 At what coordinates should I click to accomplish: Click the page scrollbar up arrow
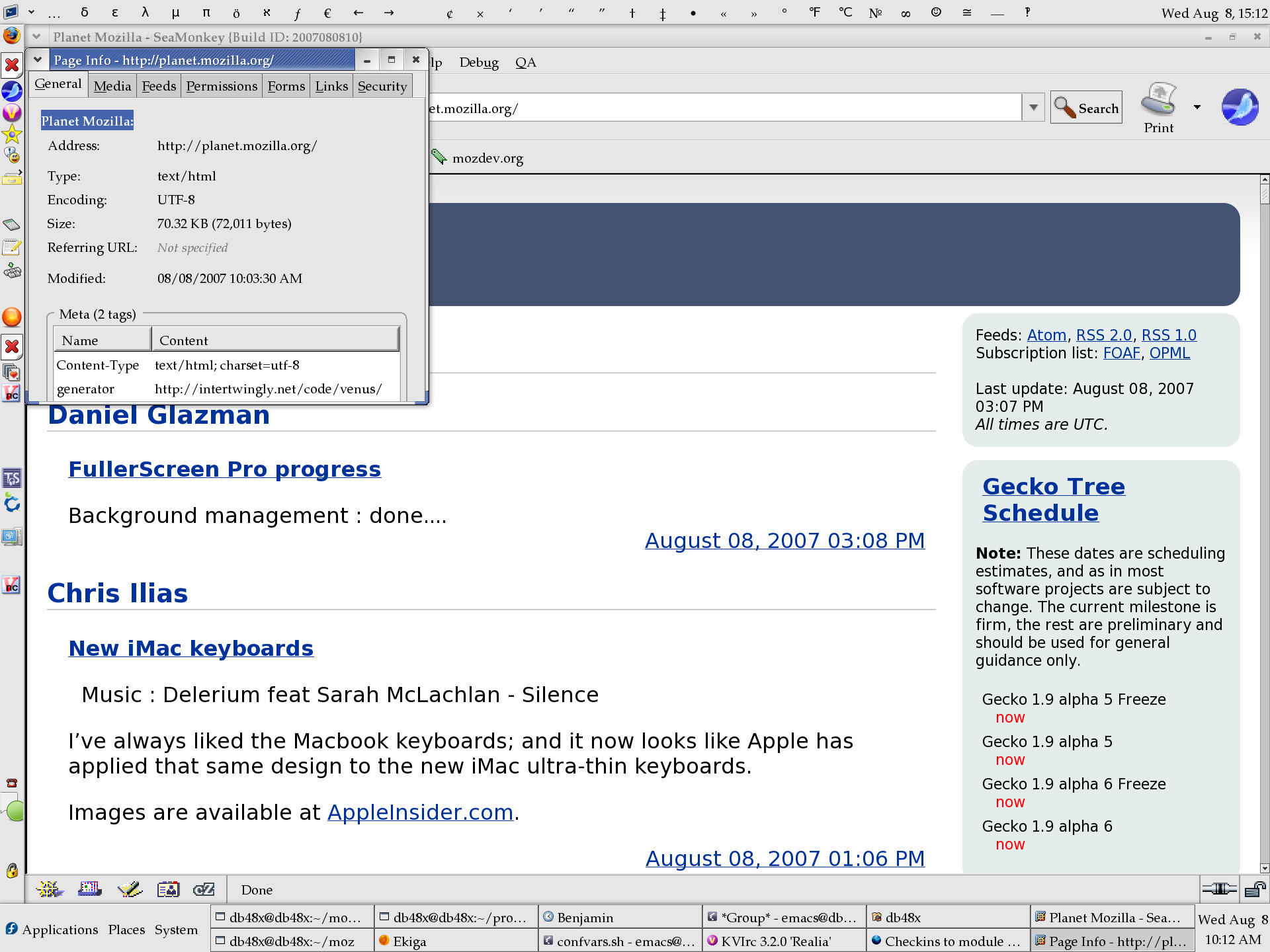click(x=1264, y=180)
